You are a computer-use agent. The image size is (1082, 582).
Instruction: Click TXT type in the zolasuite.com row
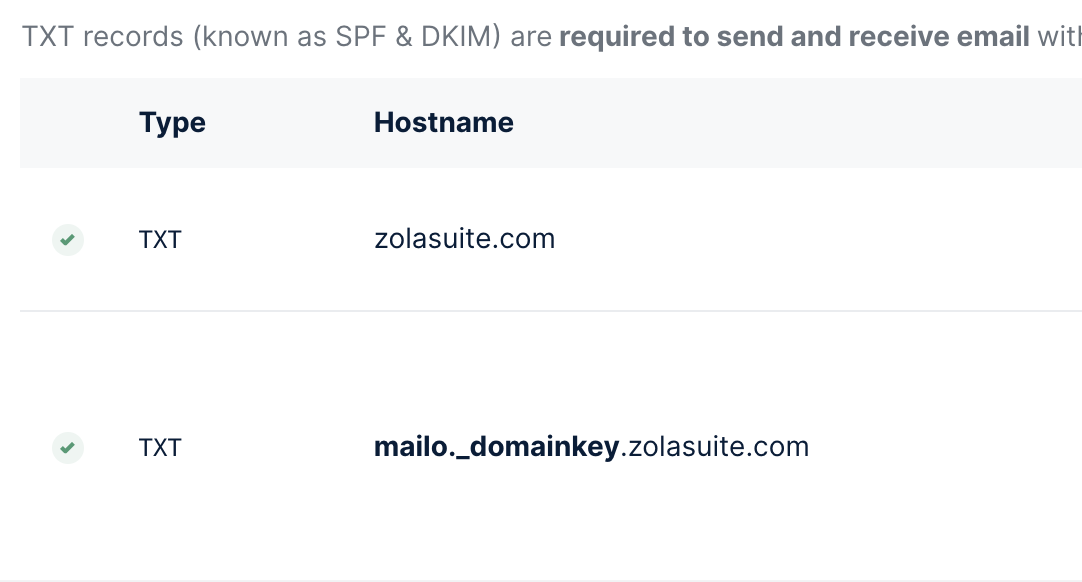pyautogui.click(x=160, y=240)
